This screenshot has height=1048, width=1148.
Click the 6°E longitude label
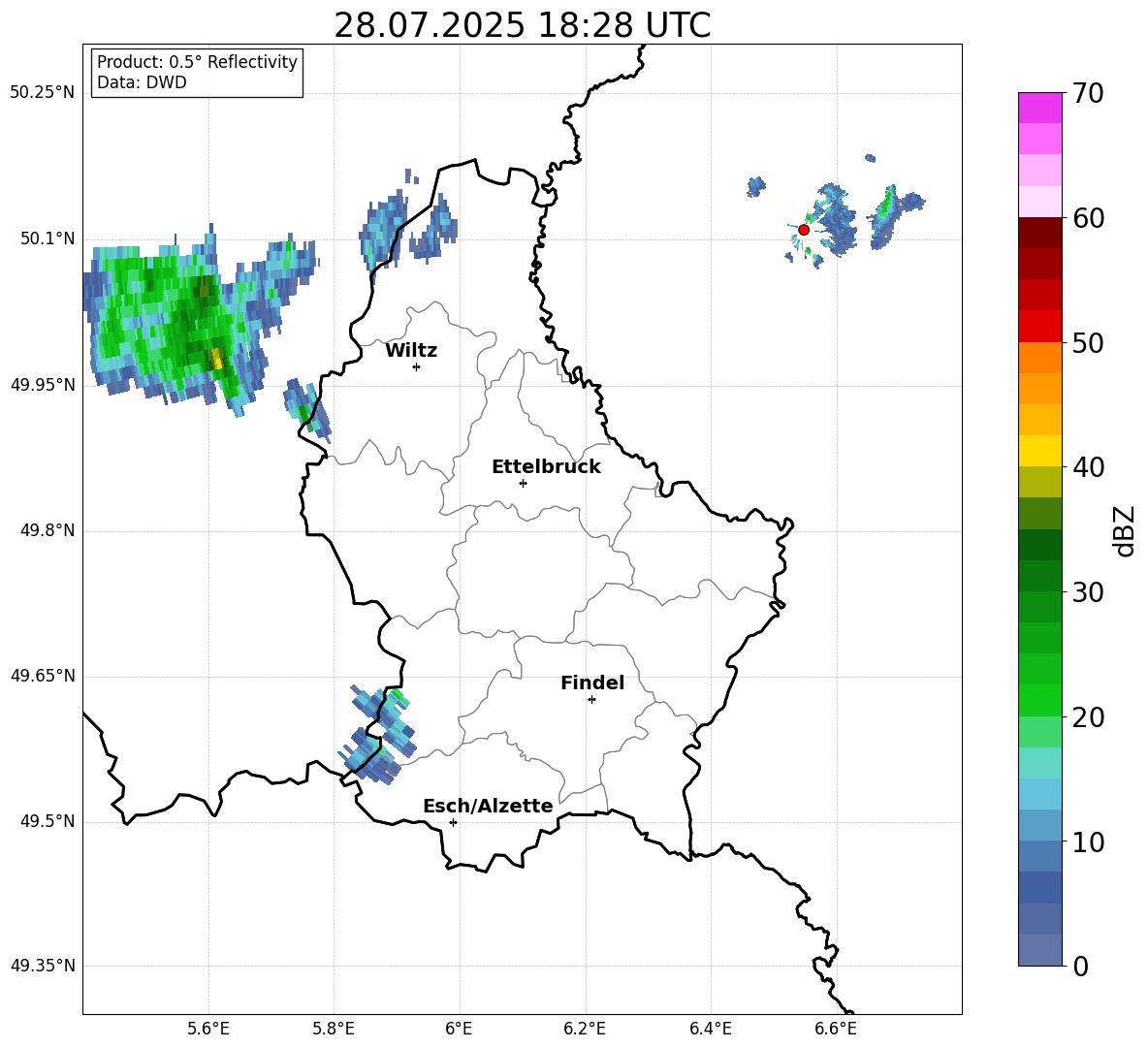[x=459, y=1029]
